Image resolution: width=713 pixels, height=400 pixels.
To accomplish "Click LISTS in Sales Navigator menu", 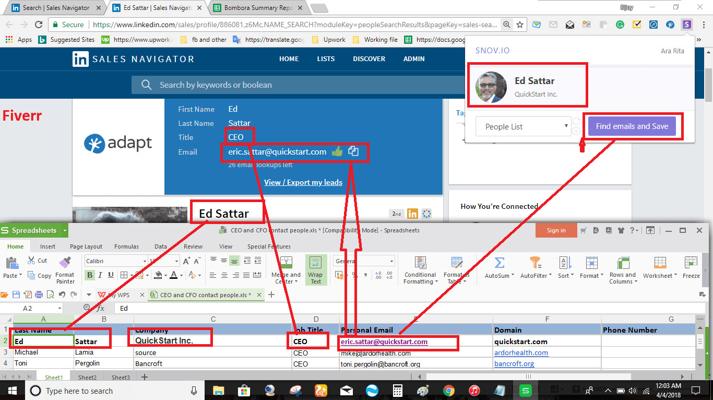I will [x=326, y=59].
